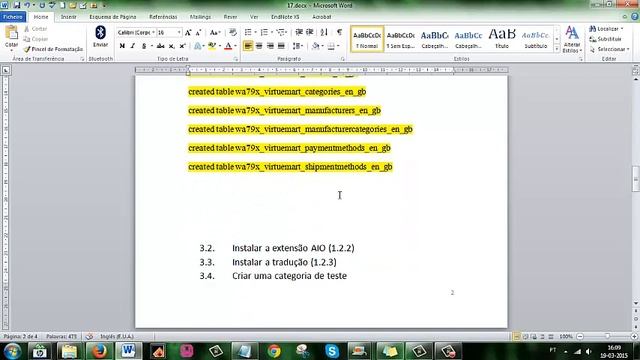This screenshot has height=360, width=640.
Task: Center align the paragraph
Action: 259,46
